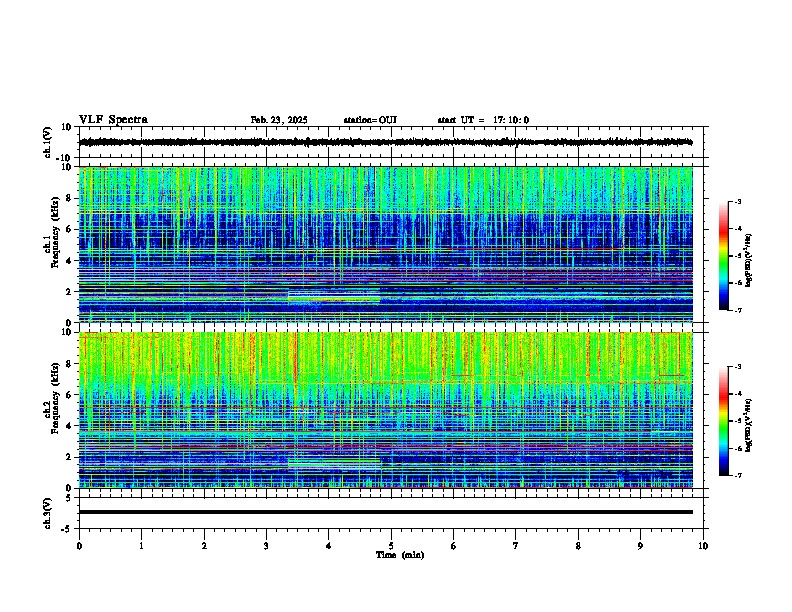This screenshot has height=612, width=792.
Task: Click tick label 10 on the time axis
Action: 703,546
